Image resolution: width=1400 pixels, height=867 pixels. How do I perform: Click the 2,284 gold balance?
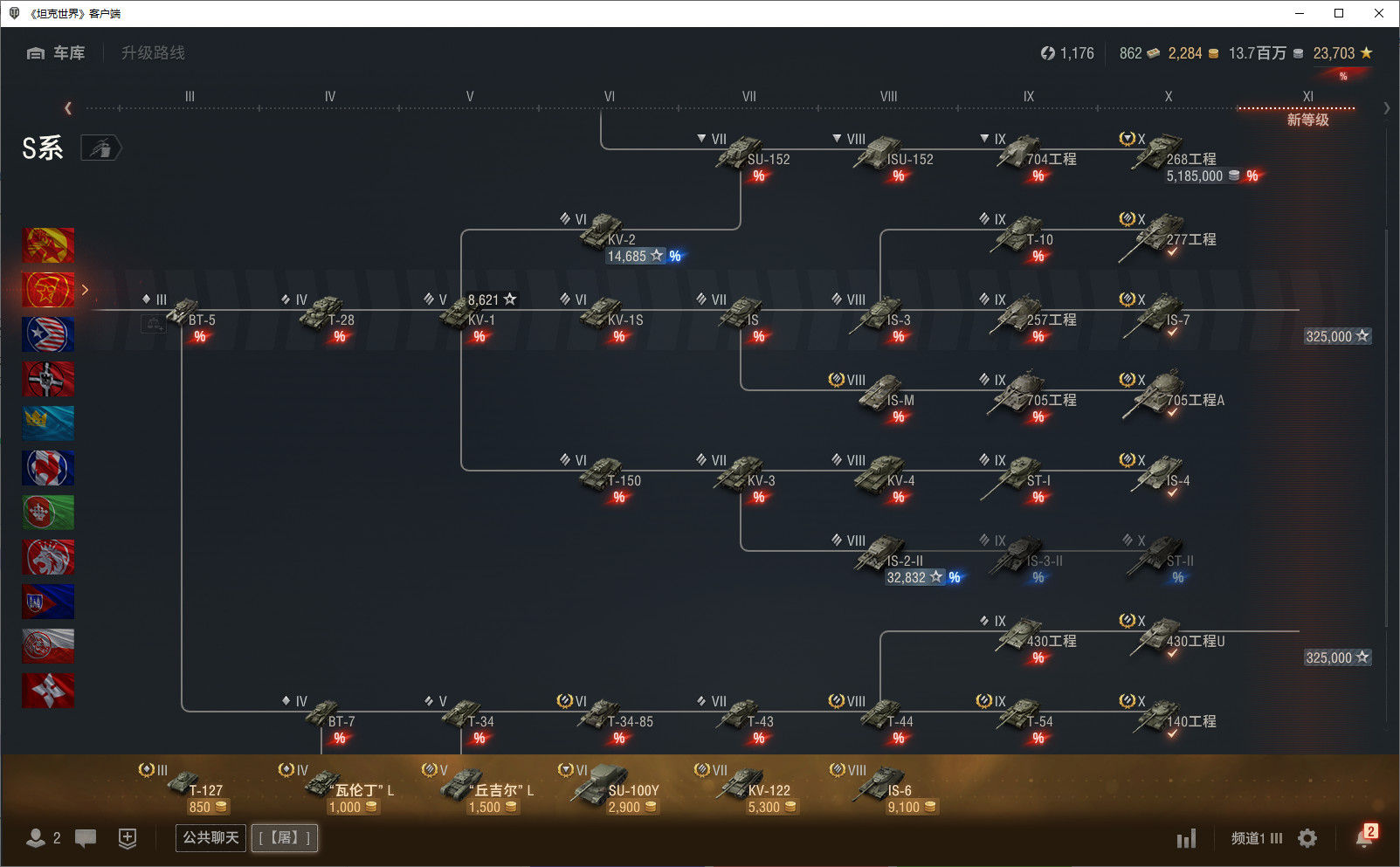click(1193, 53)
